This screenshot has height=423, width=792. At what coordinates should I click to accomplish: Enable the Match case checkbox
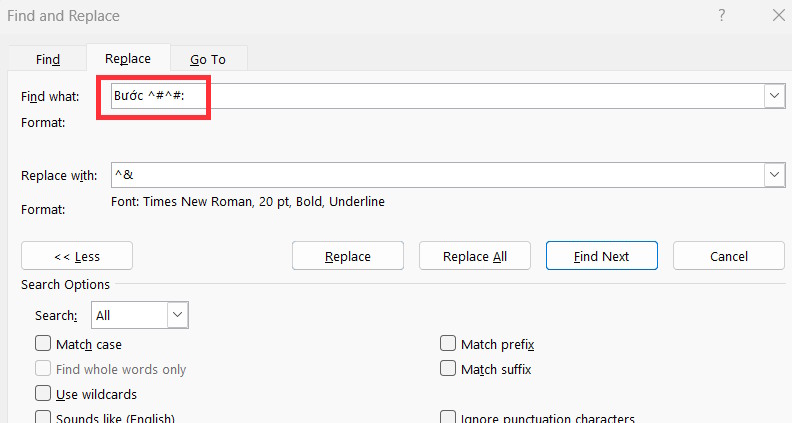point(43,344)
